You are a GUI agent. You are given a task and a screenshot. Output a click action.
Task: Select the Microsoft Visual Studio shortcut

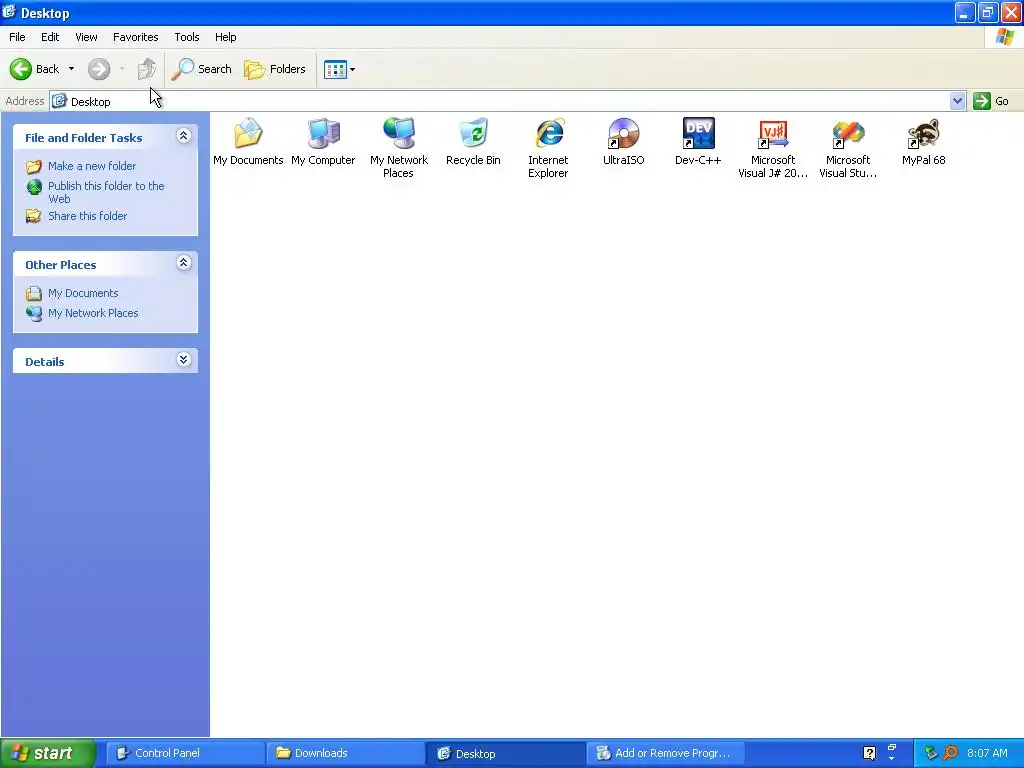click(x=848, y=148)
